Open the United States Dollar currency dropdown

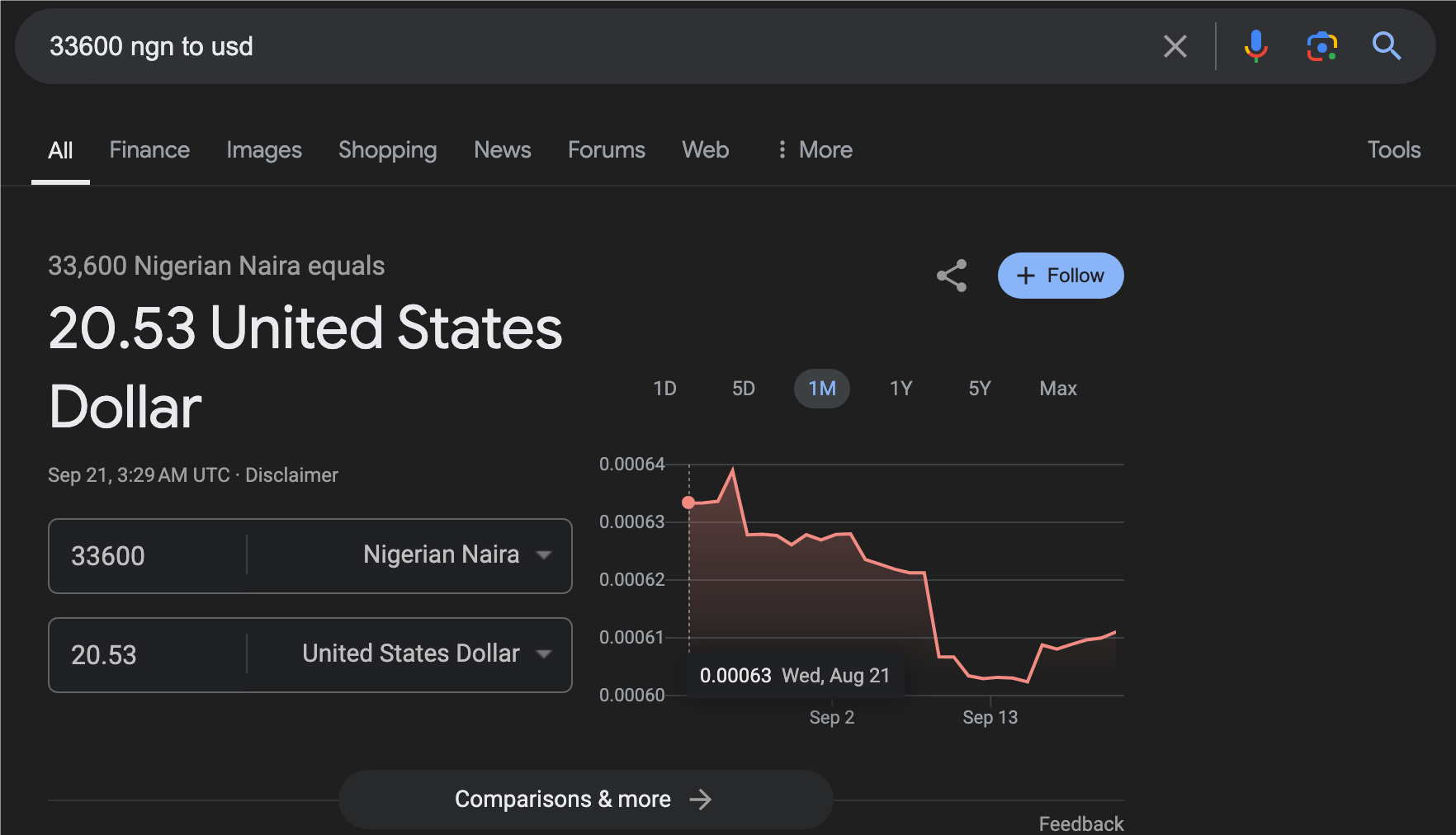[426, 653]
